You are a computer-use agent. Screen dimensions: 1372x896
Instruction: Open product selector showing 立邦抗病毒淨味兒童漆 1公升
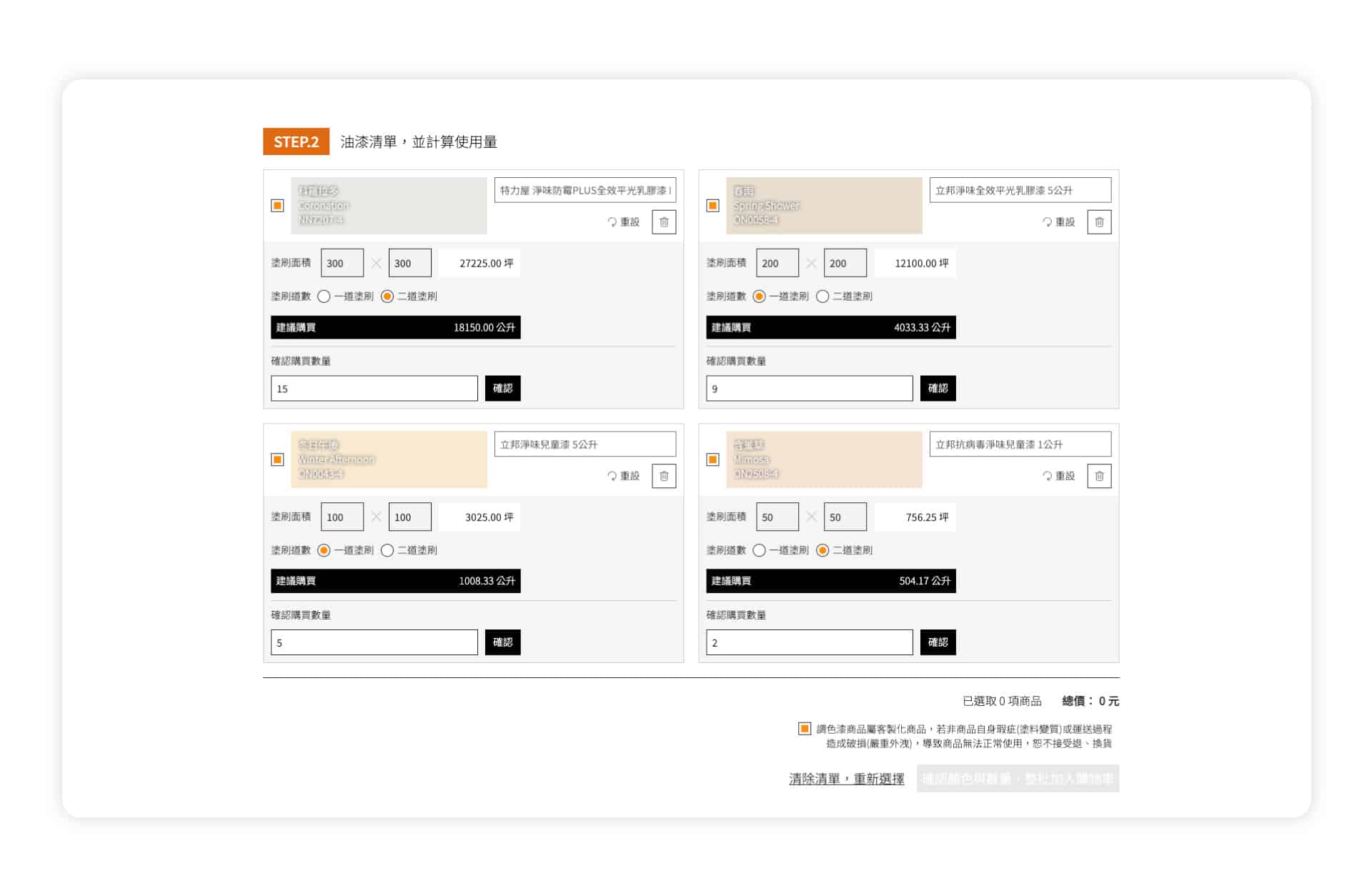pyautogui.click(x=1020, y=444)
